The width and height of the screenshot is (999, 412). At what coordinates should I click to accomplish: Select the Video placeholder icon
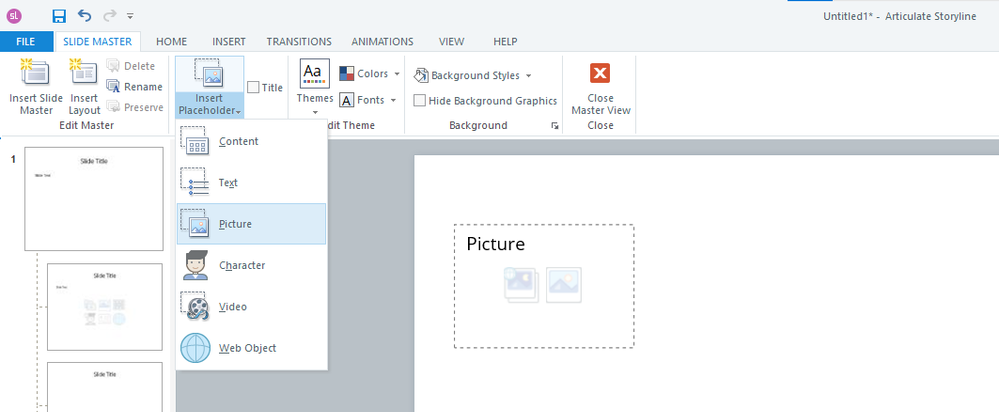[x=196, y=307]
